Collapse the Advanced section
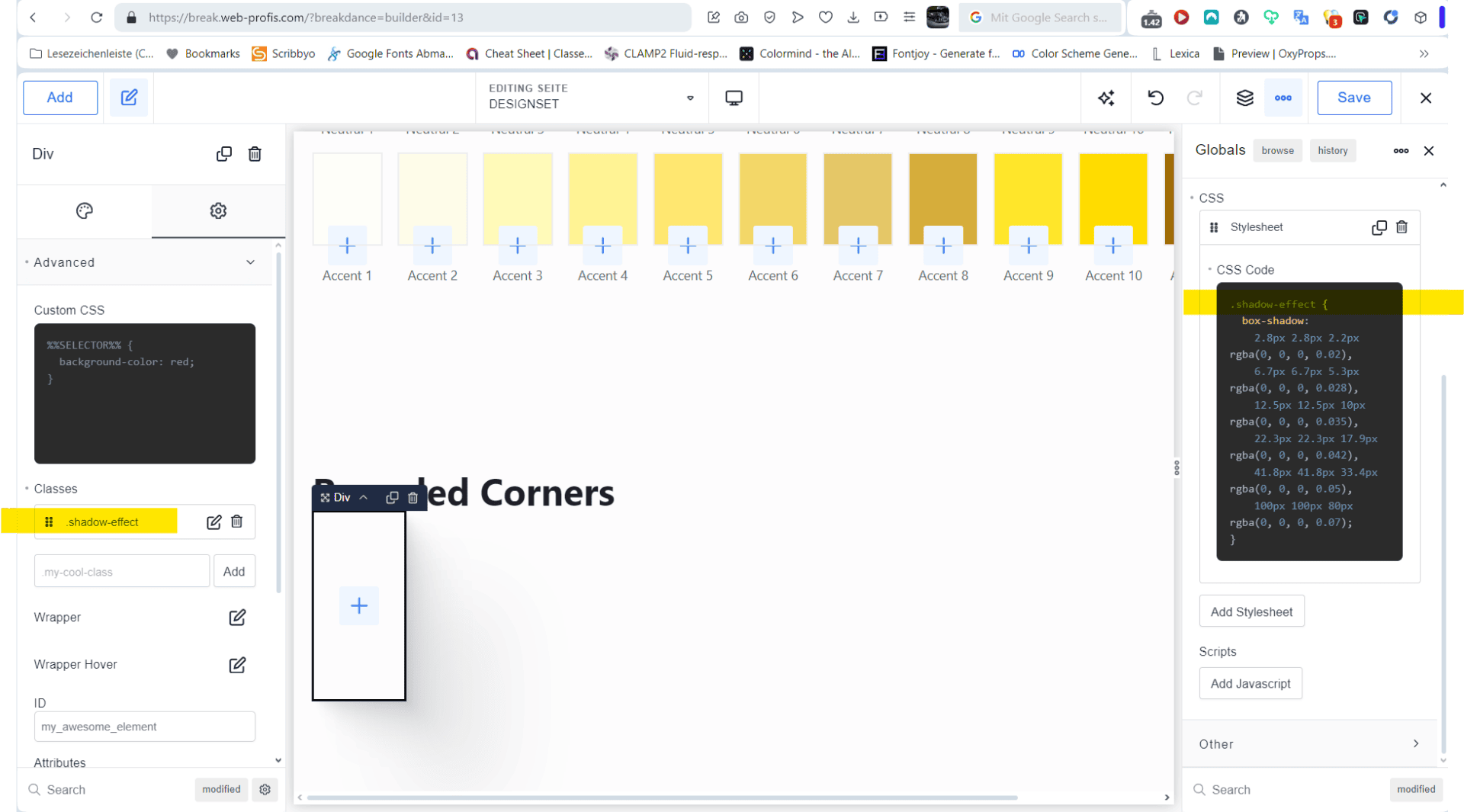The width and height of the screenshot is (1464, 812). click(x=250, y=262)
